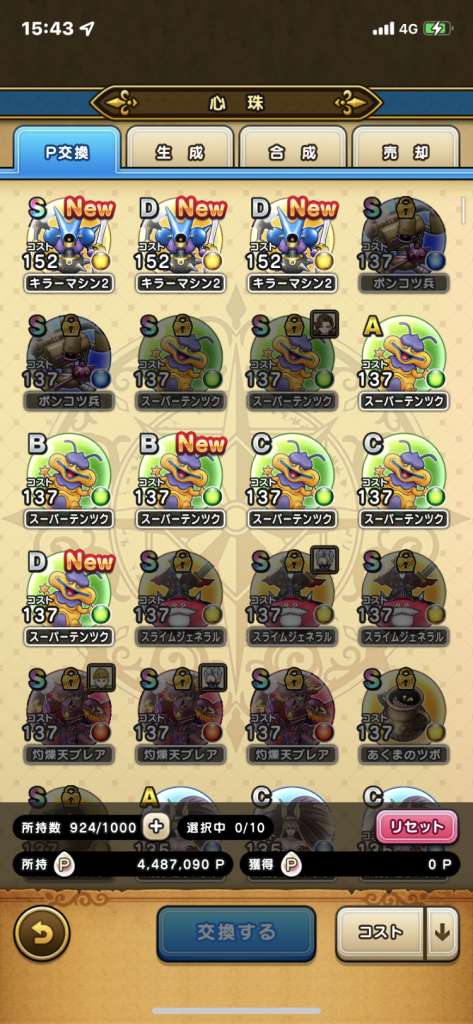
Task: Select the A-rank スーパーテンツク orb
Action: coord(404,362)
